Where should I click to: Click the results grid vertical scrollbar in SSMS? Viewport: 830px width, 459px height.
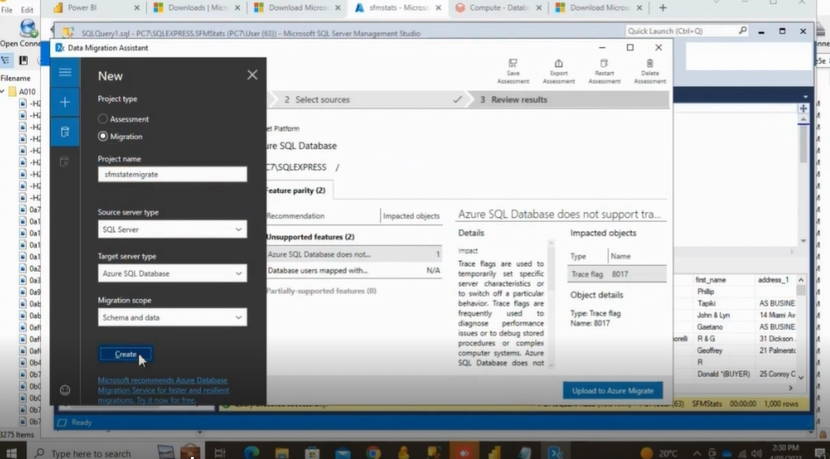801,328
